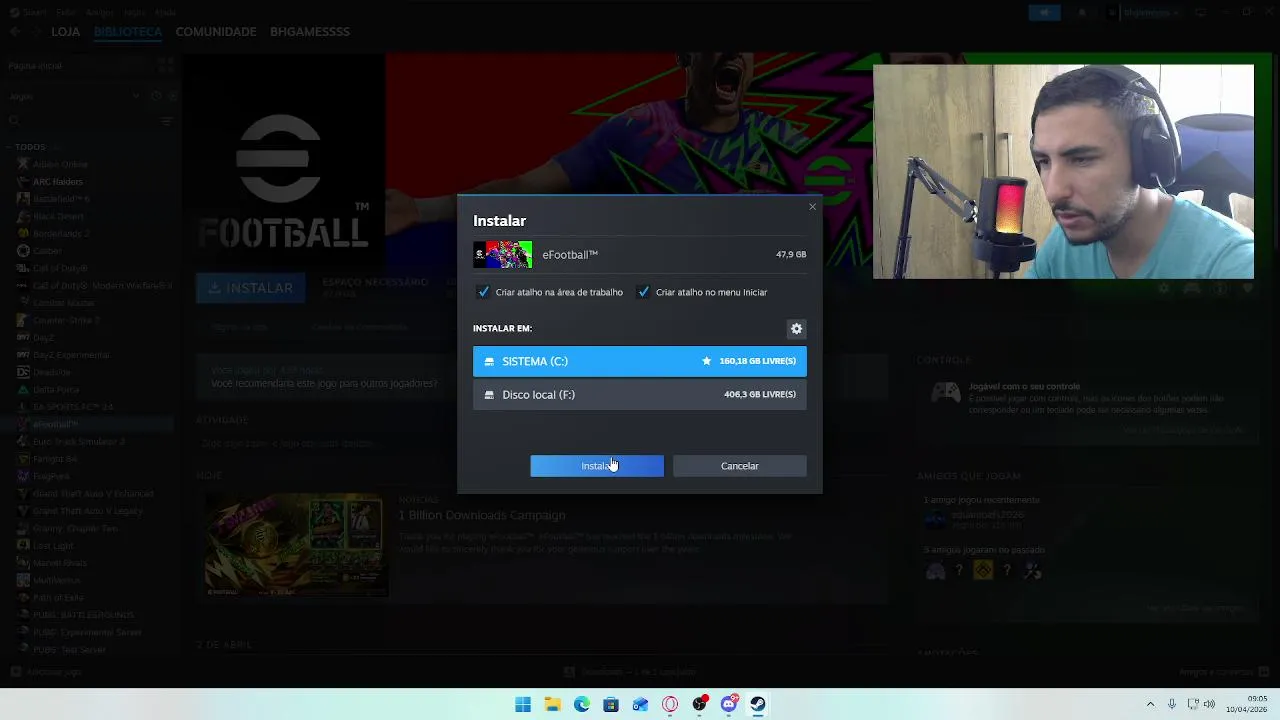Open Microsoft Store from taskbar

[x=611, y=705]
